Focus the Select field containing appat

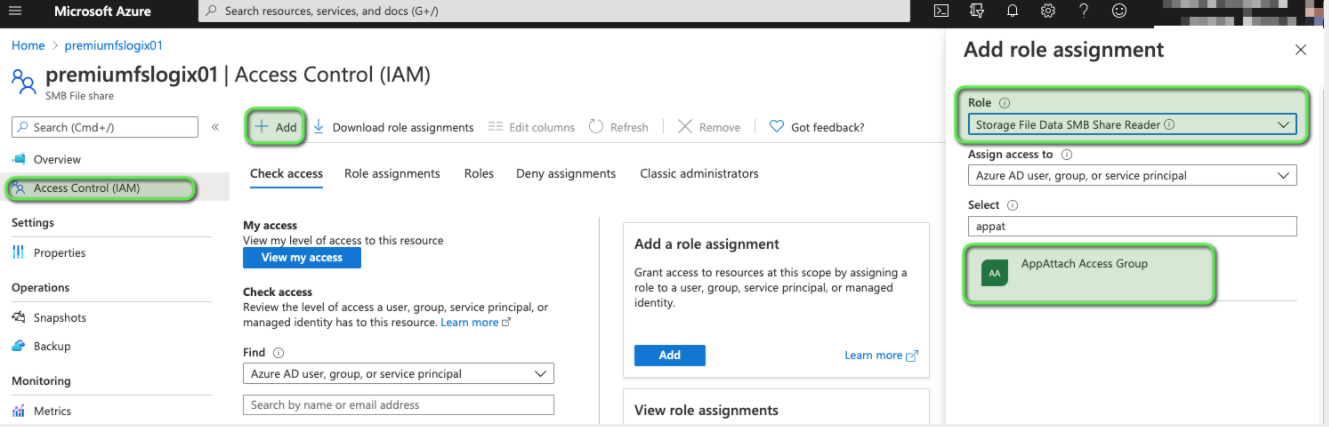(x=1132, y=226)
